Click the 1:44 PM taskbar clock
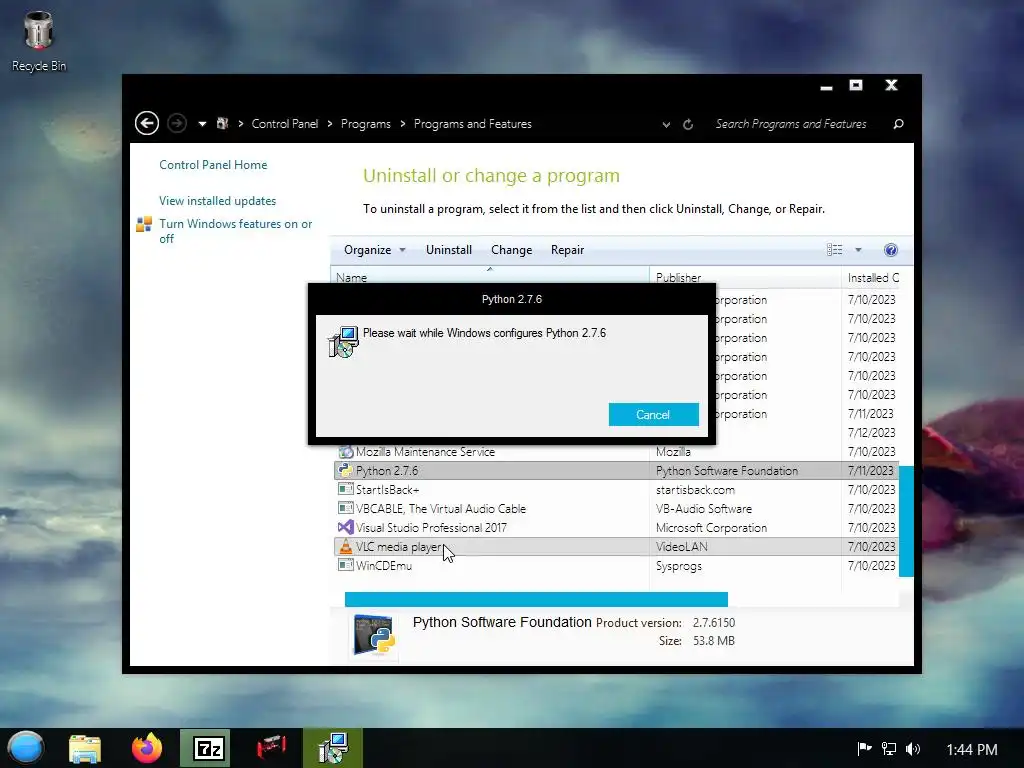The width and height of the screenshot is (1024, 768). point(972,749)
